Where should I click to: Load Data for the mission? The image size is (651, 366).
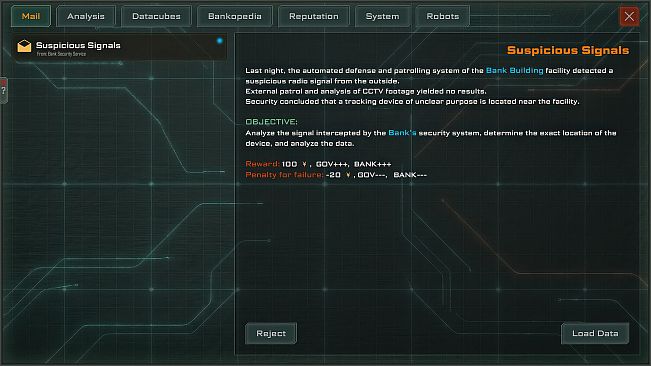(x=595, y=333)
